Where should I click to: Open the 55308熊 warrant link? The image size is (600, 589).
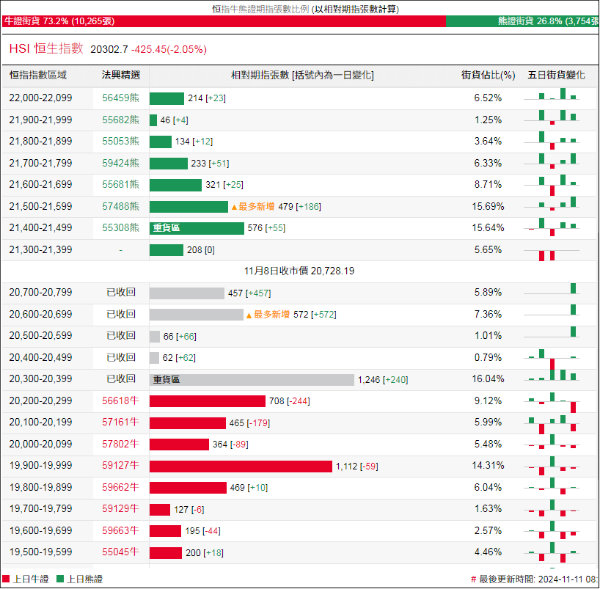pyautogui.click(x=121, y=228)
